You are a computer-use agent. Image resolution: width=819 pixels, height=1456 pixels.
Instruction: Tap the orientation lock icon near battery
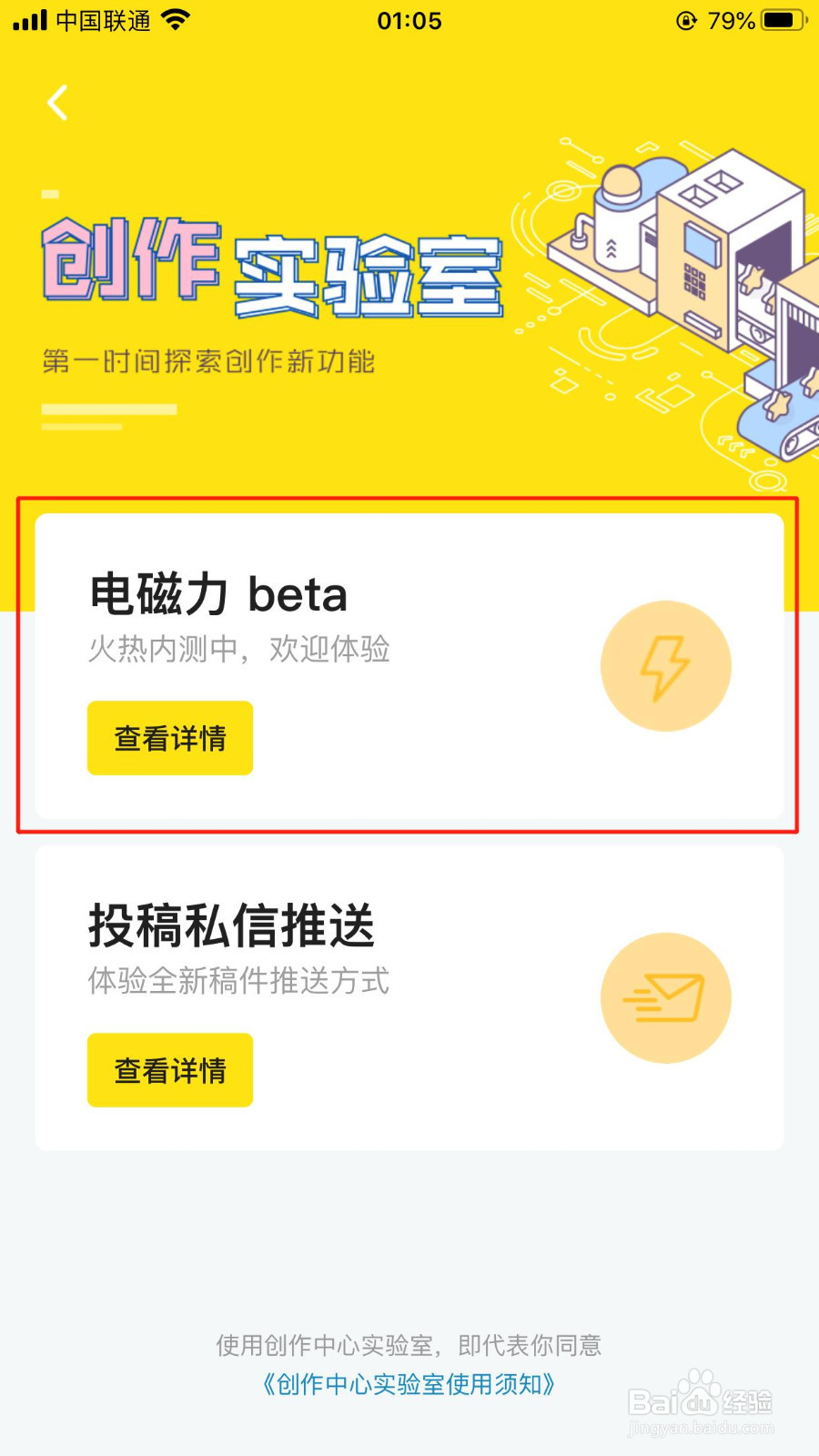[687, 20]
